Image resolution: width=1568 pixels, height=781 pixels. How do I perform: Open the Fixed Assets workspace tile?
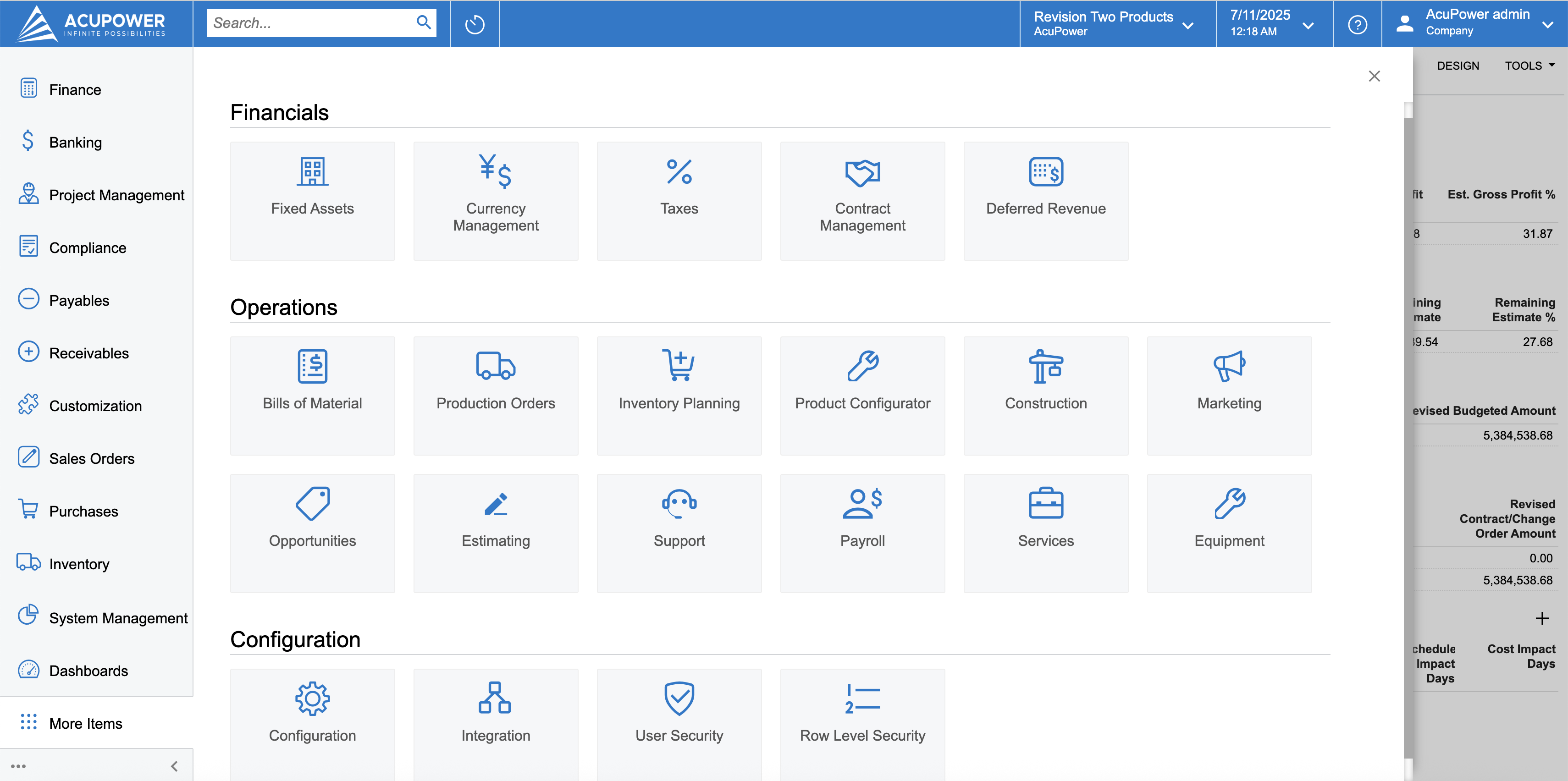[312, 200]
